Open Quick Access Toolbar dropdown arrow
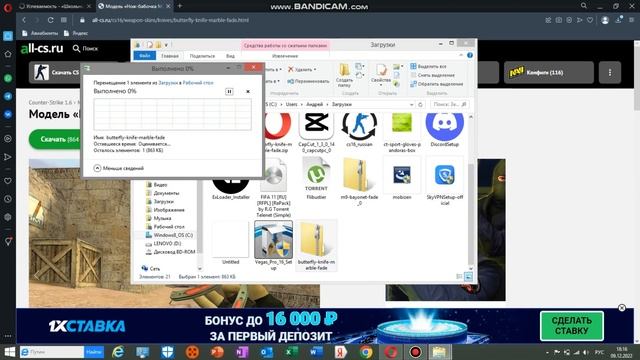 pyautogui.click(x=166, y=45)
